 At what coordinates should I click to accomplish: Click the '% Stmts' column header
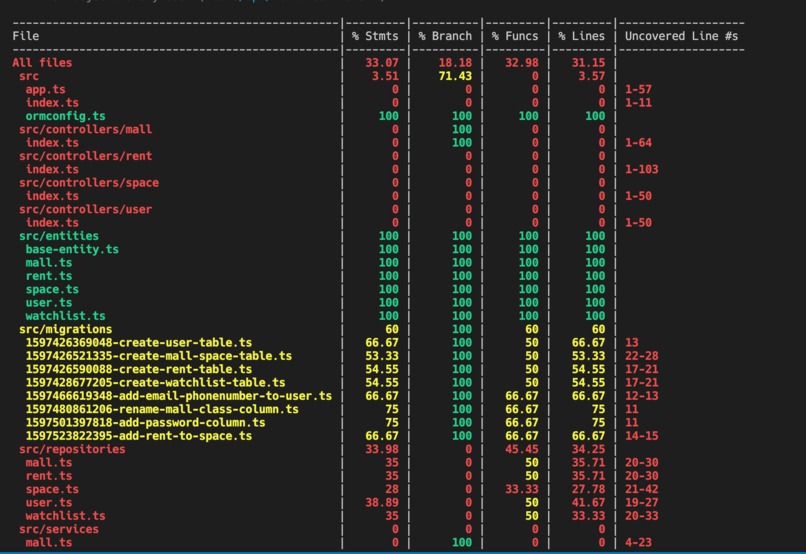coord(375,36)
